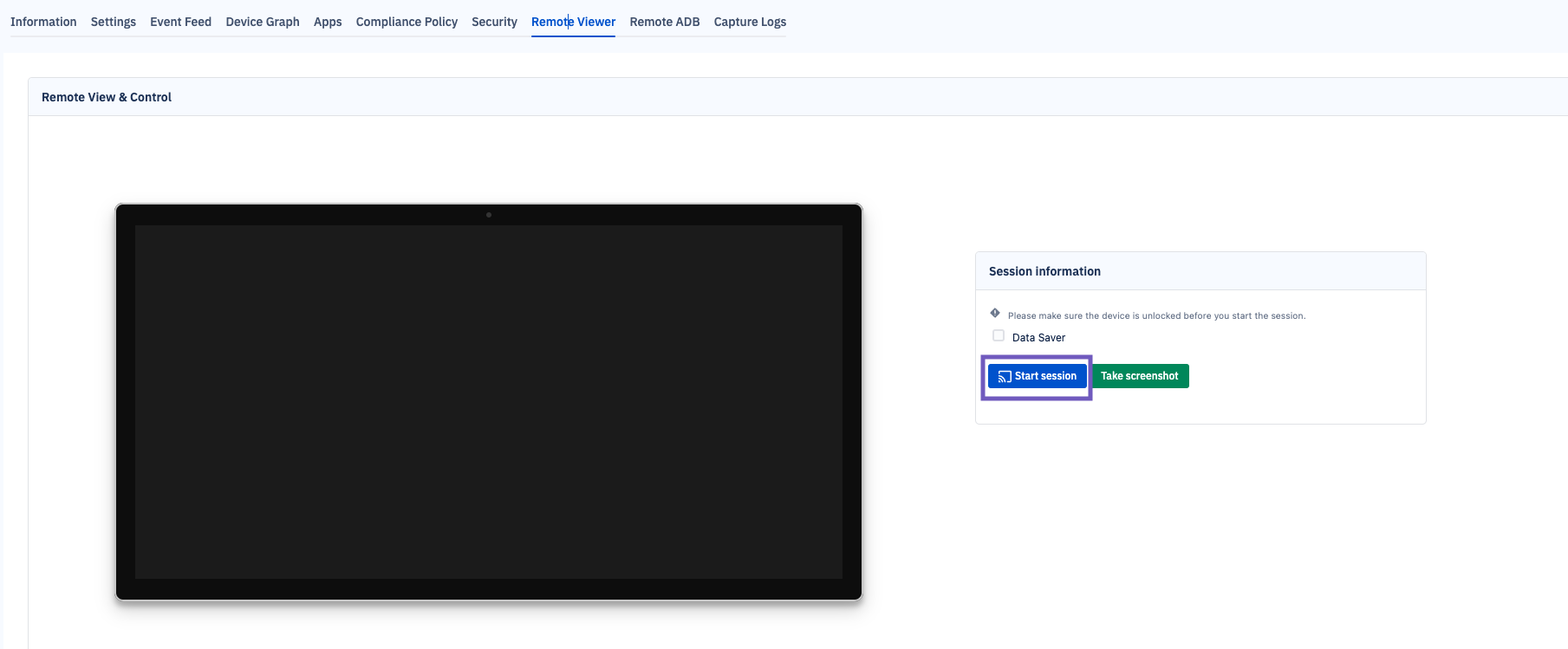Click the Take screenshot button
1568x649 pixels.
click(x=1139, y=376)
